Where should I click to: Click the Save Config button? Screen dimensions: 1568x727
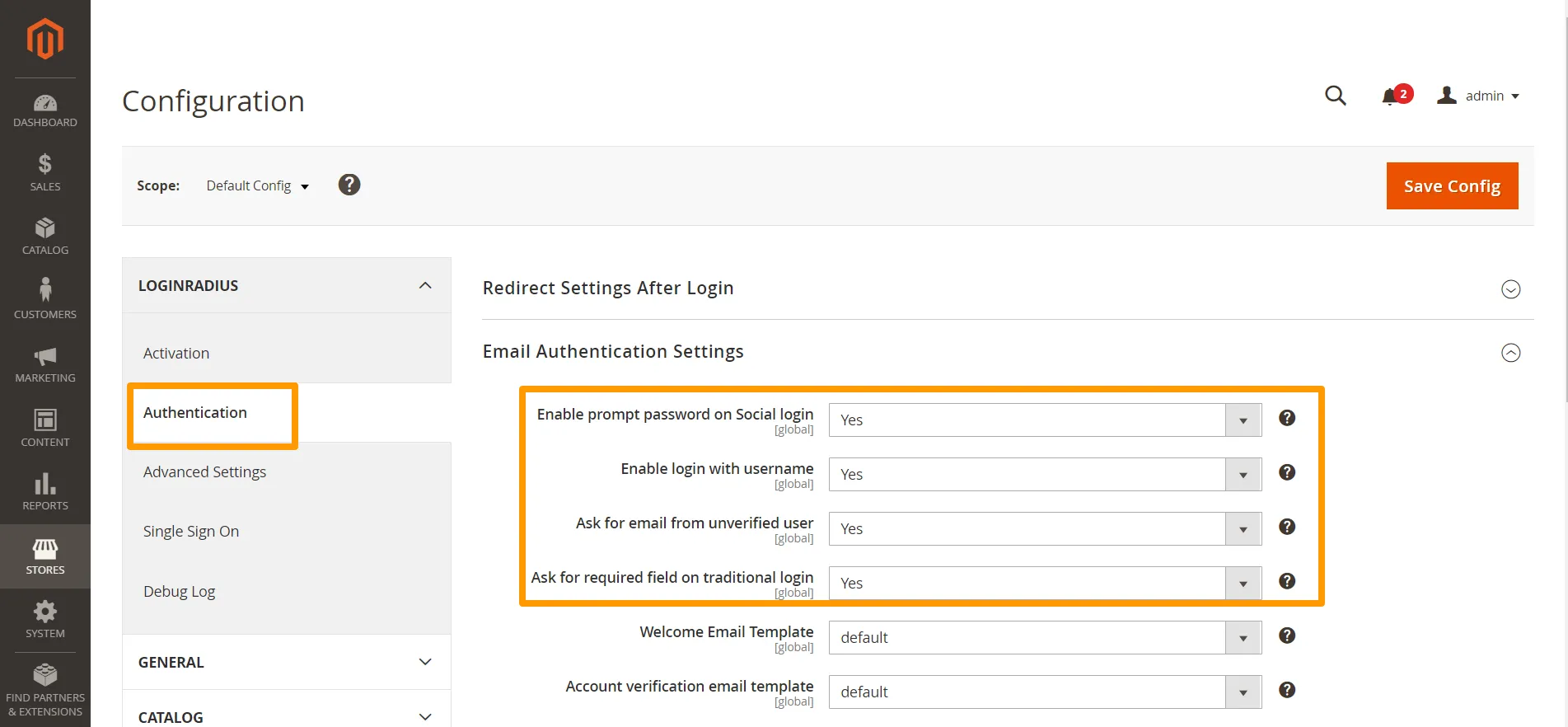tap(1451, 186)
